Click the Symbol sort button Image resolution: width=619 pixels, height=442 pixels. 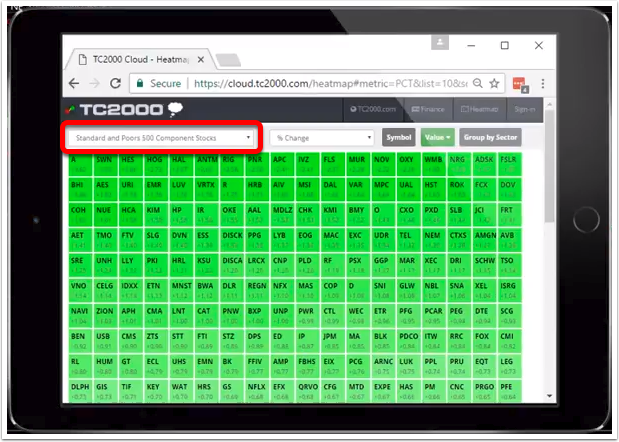[x=398, y=137]
